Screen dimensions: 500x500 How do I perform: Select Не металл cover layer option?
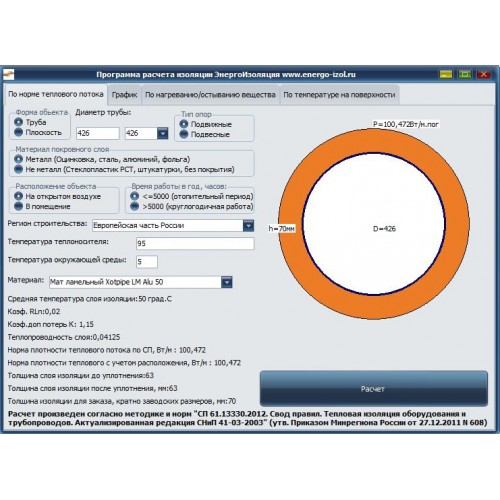tap(19, 169)
